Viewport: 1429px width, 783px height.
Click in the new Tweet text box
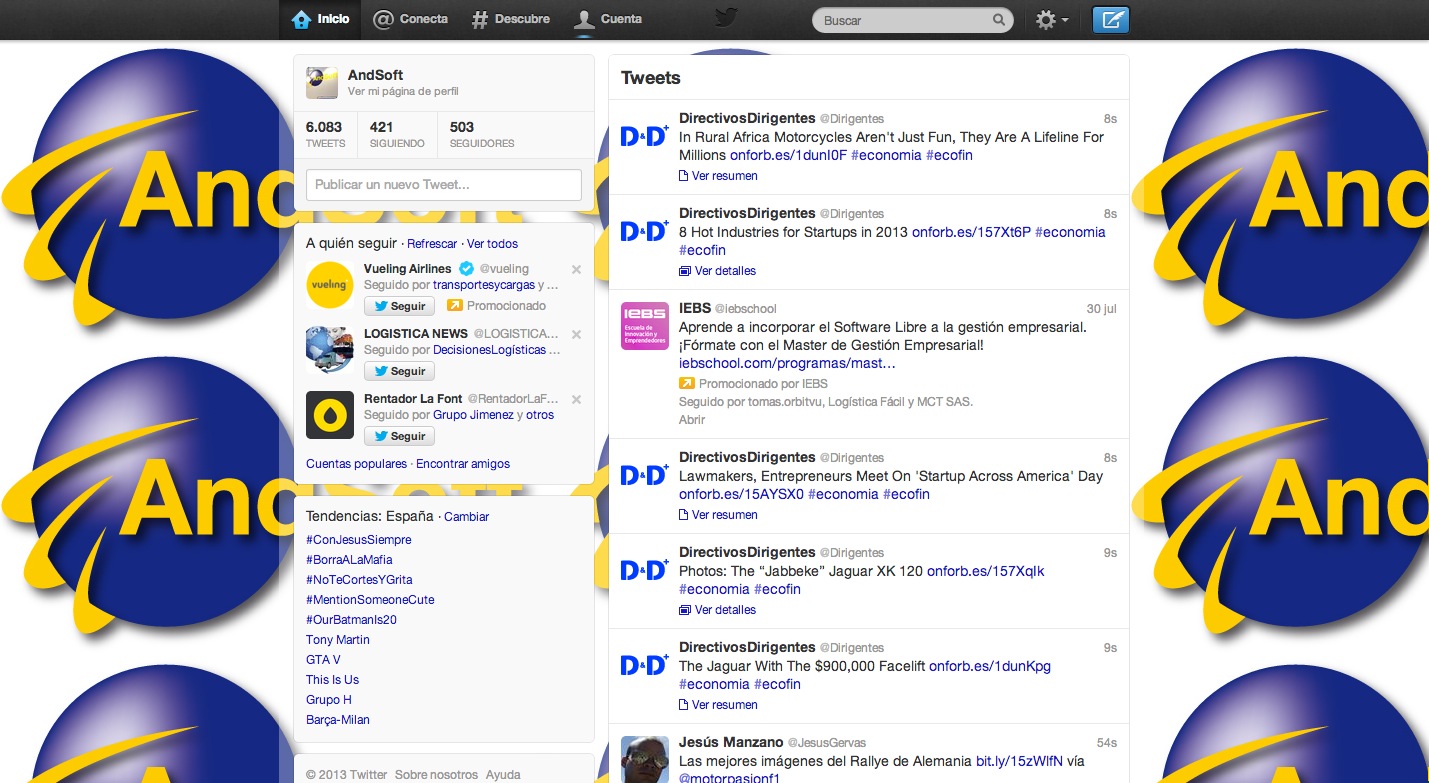coord(443,185)
